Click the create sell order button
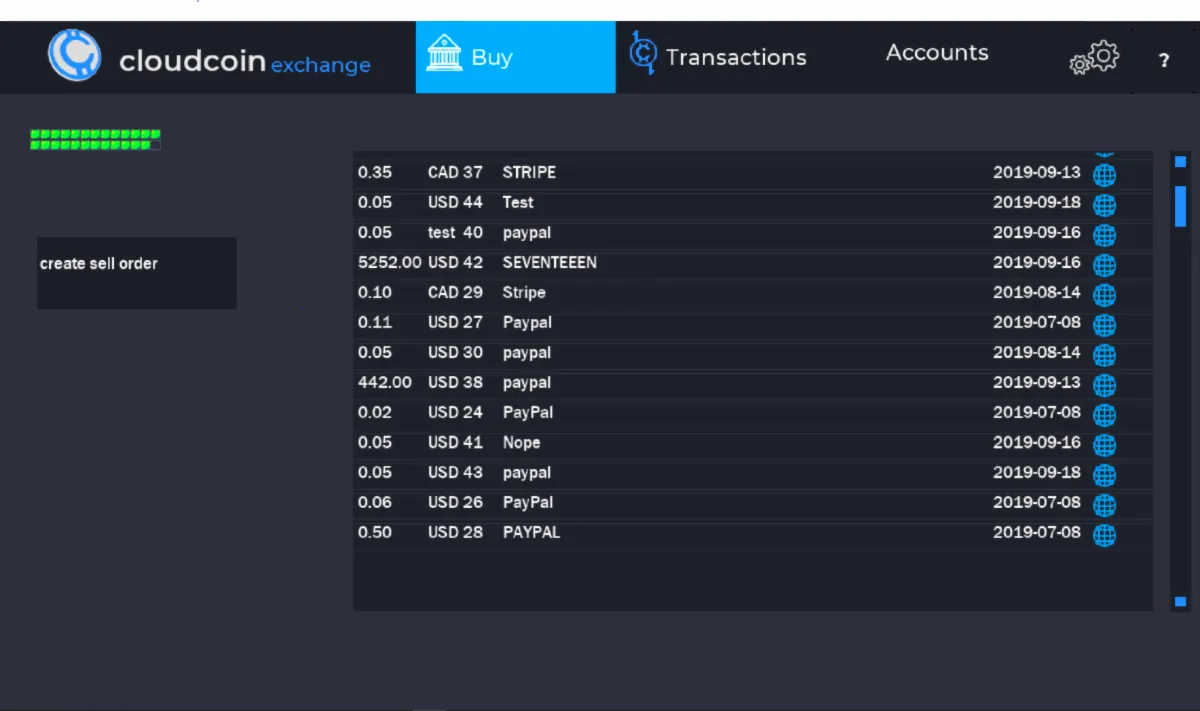Screen dimensions: 1200x711 point(137,273)
